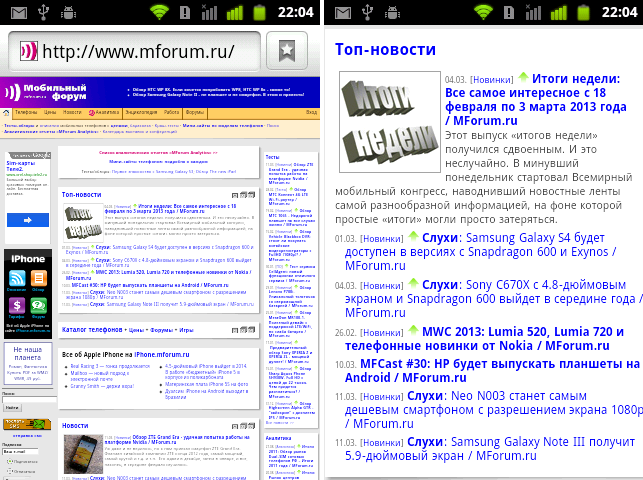Open the Телефоны menu item
The height and width of the screenshot is (480, 643).
click(24, 113)
